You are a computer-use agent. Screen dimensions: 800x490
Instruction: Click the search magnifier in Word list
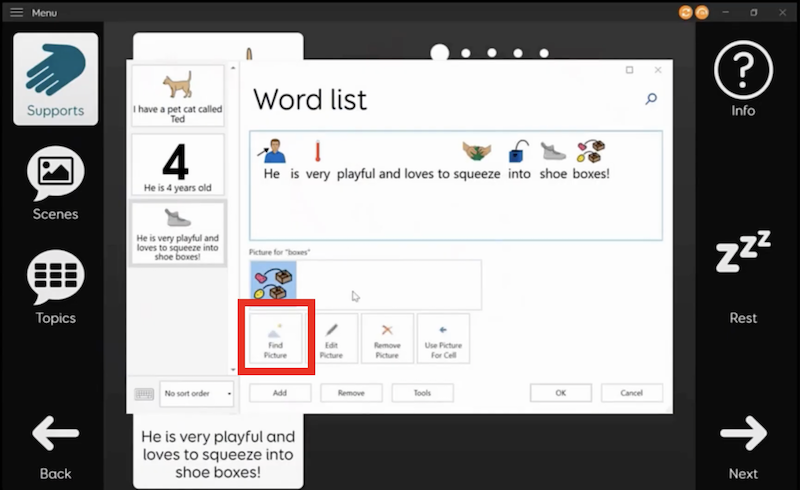click(651, 98)
